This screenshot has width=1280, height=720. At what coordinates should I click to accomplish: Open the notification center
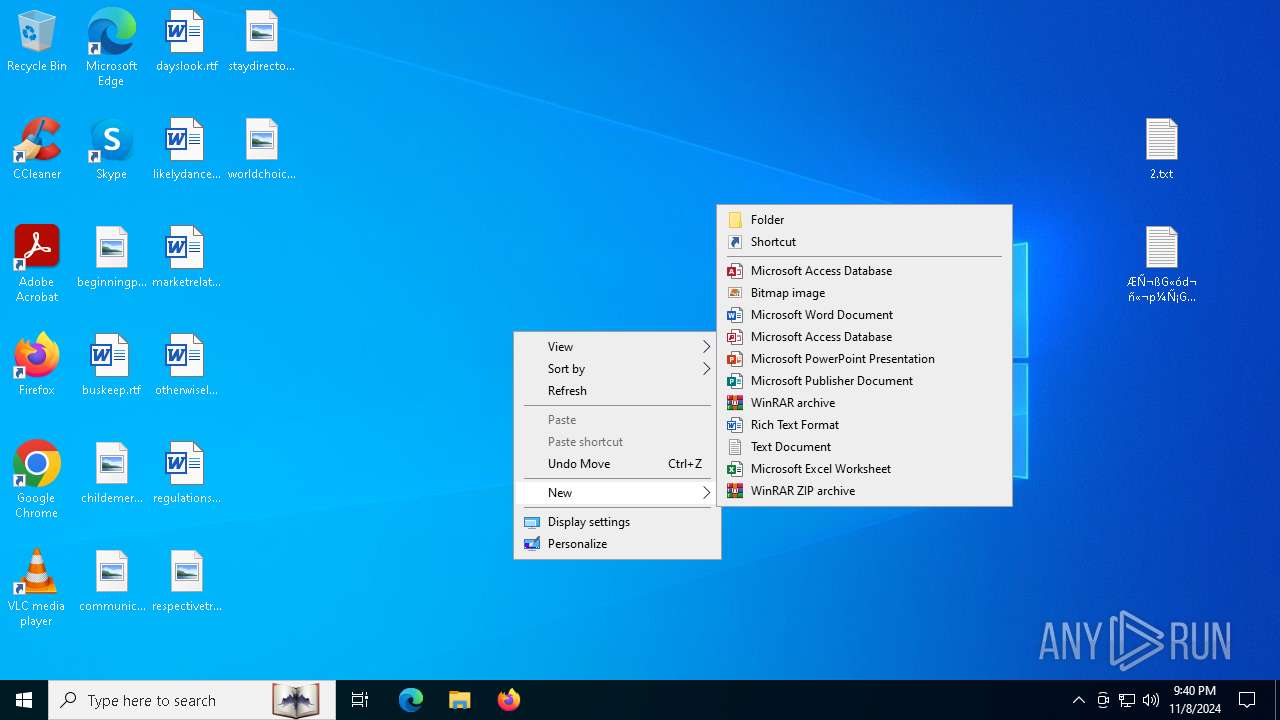1247,700
